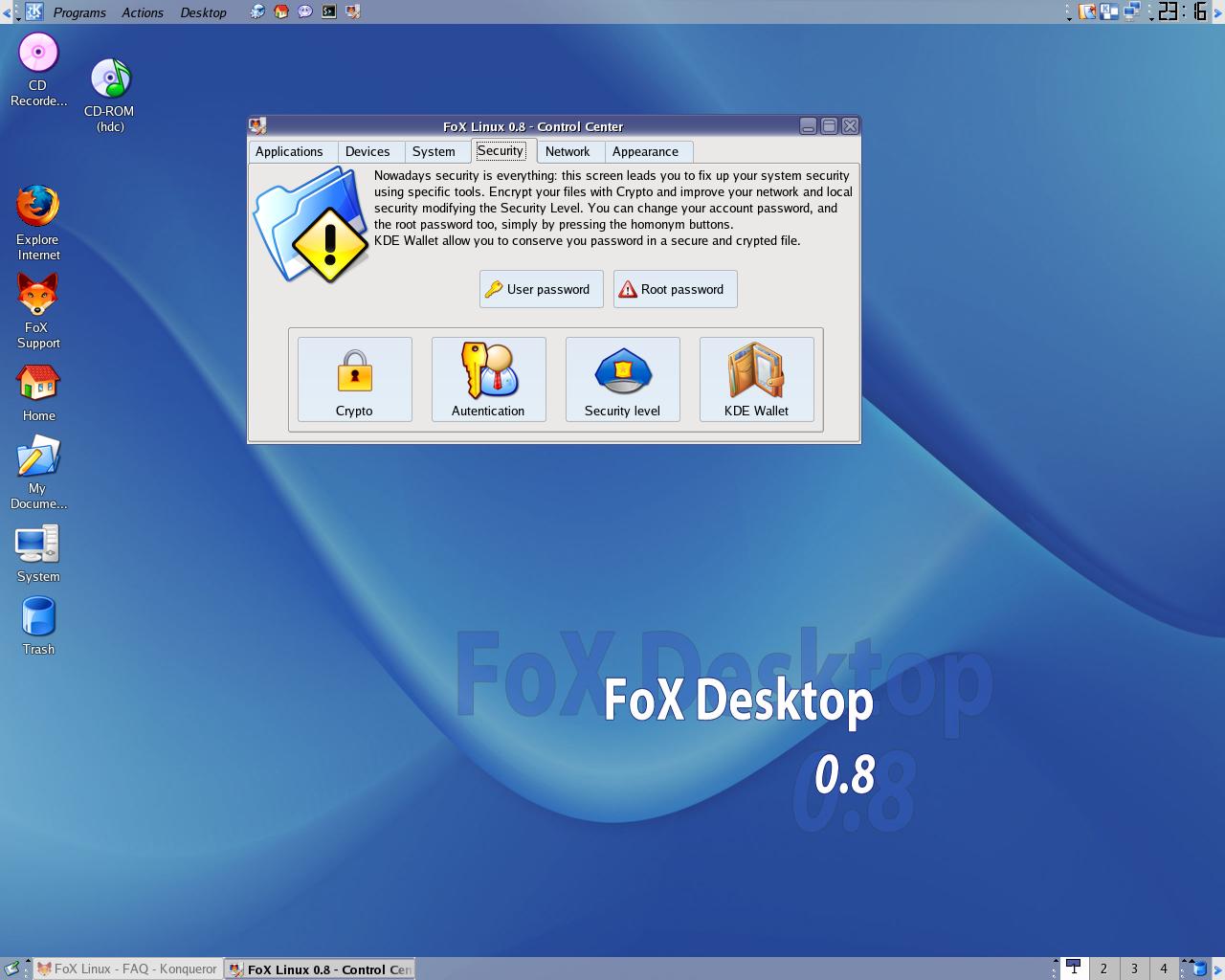The width and height of the screenshot is (1225, 980).
Task: Launch KDE Wallet icon button
Action: point(757,379)
